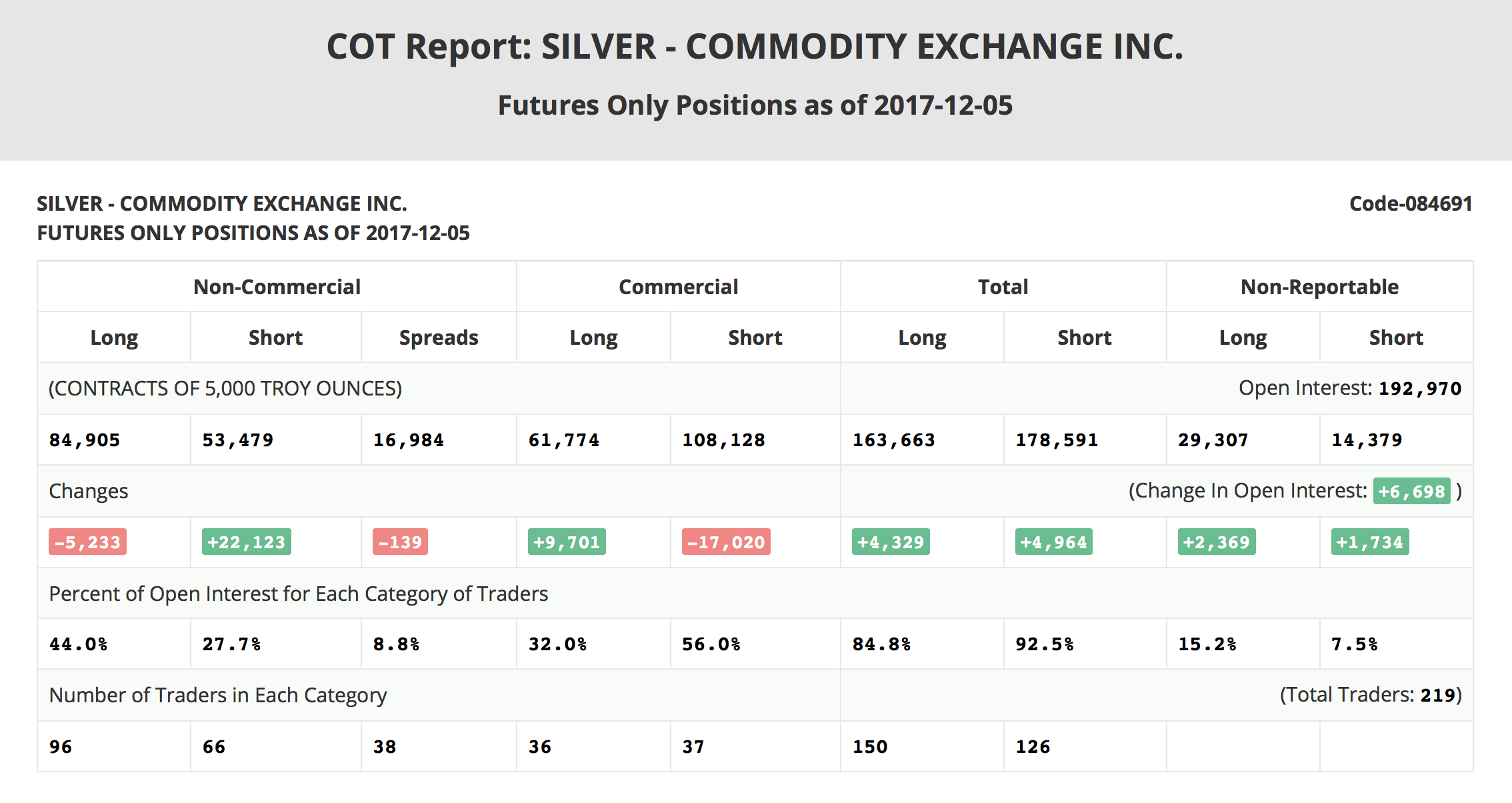Click the 84,905 non-commercial long cell
The width and height of the screenshot is (1512, 803).
85,440
